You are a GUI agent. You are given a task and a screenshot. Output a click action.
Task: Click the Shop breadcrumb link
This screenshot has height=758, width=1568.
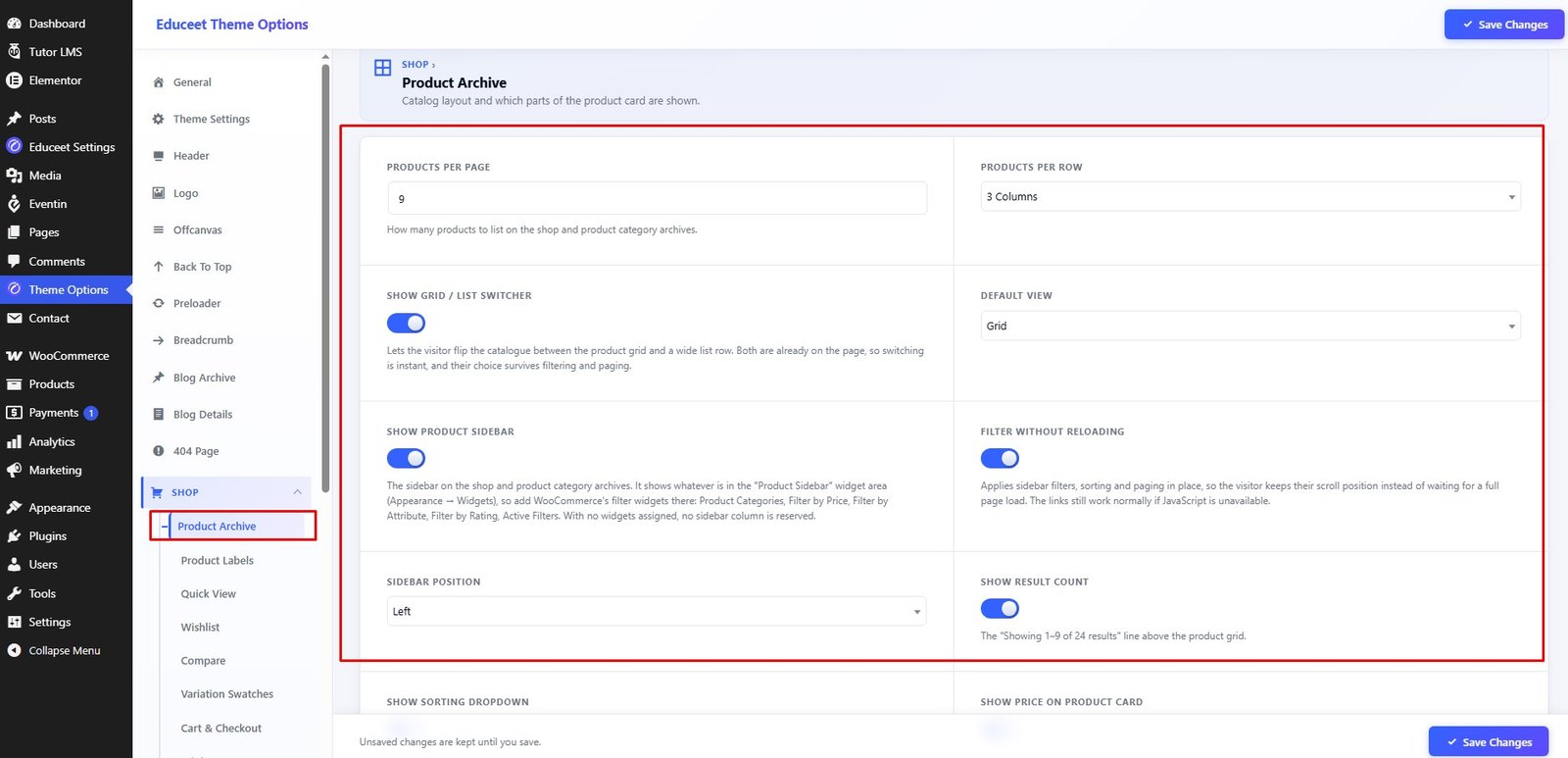click(x=416, y=65)
